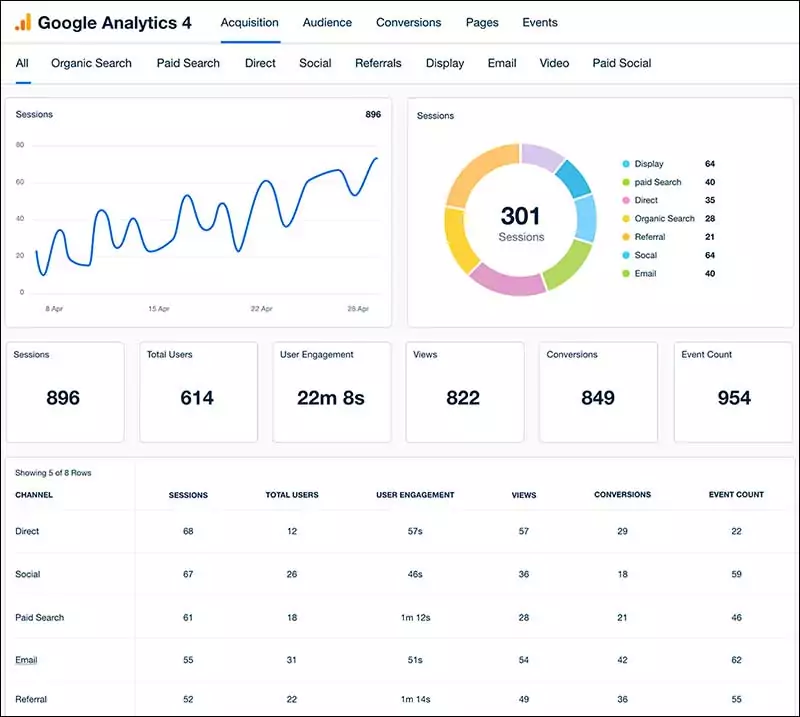Viewport: 800px width, 717px height.
Task: Open the Sessions card showing 896
Action: point(65,391)
